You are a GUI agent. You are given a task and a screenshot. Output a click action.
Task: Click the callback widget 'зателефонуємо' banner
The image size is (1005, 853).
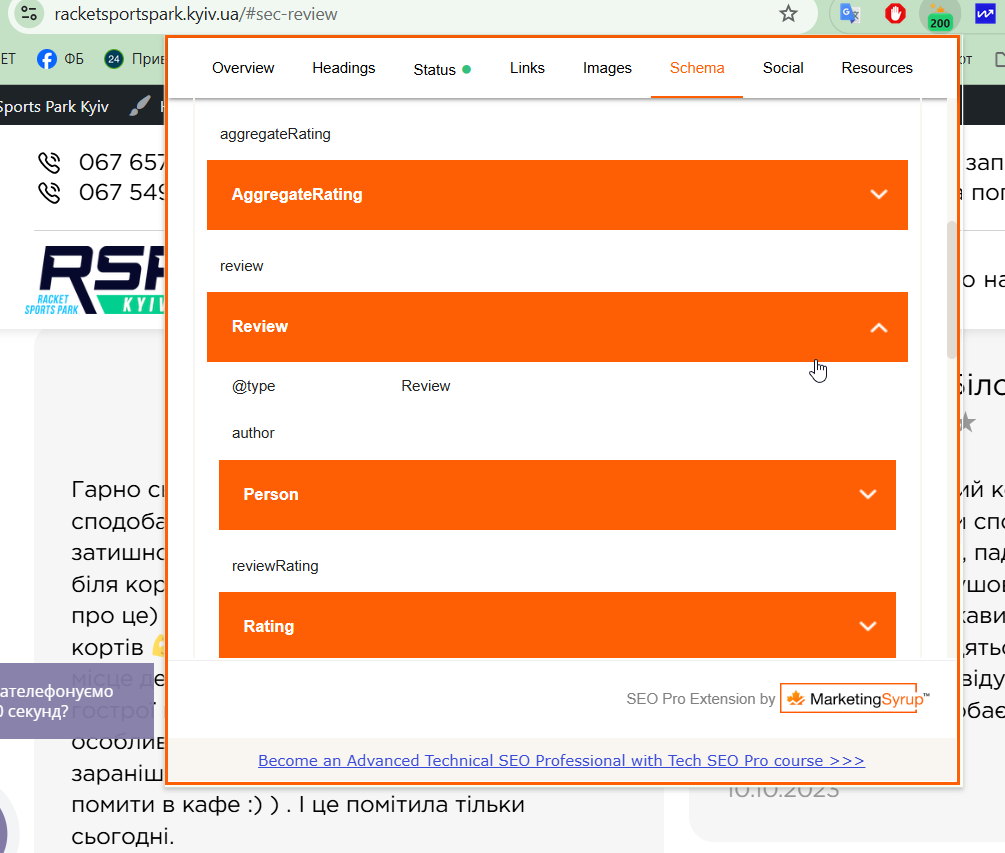pyautogui.click(x=76, y=700)
